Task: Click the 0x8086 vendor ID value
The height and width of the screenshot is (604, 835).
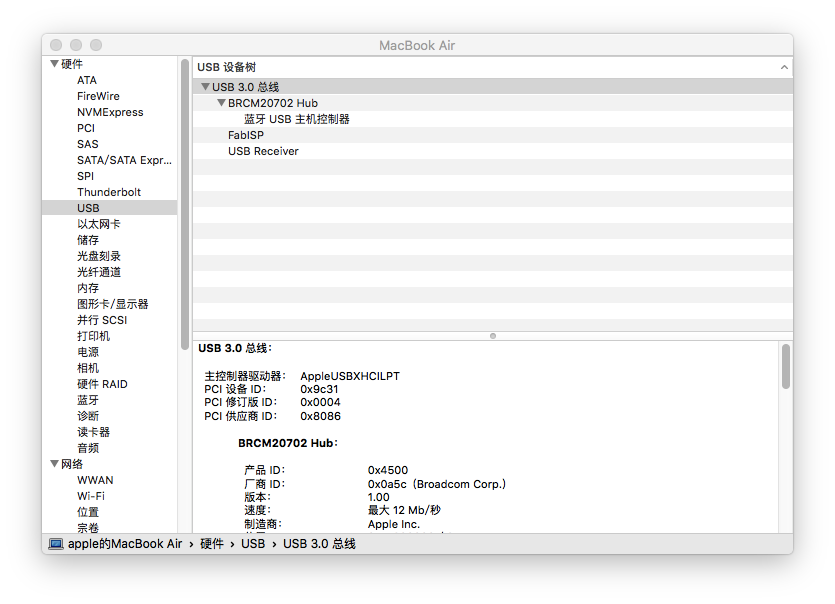Action: click(x=320, y=416)
